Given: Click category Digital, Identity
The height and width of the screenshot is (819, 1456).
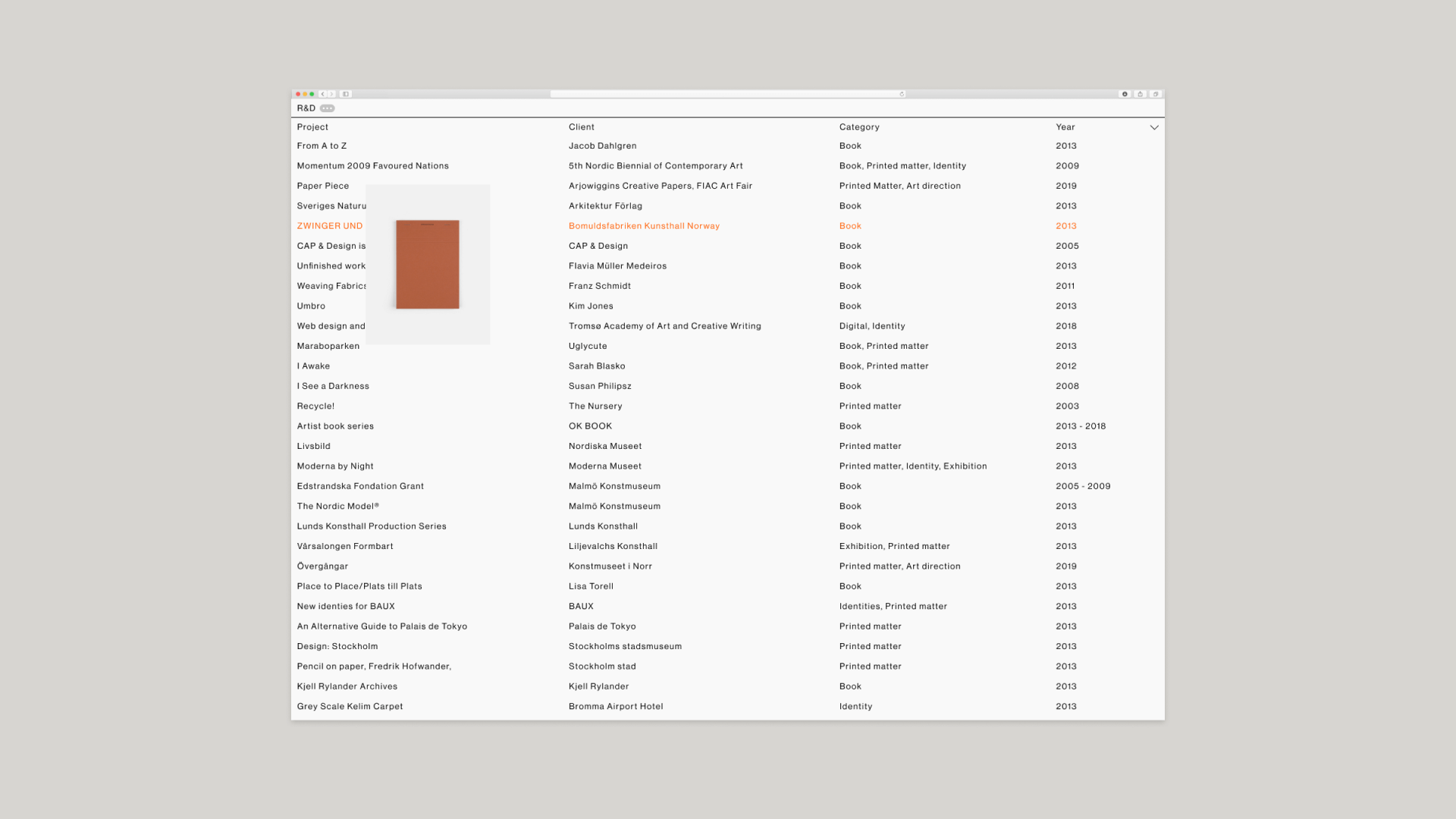Looking at the screenshot, I should click(872, 326).
